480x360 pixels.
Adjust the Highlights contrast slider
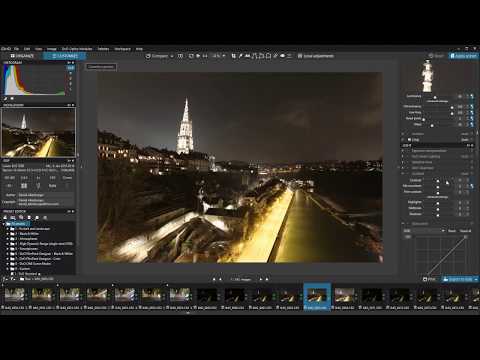[437, 202]
